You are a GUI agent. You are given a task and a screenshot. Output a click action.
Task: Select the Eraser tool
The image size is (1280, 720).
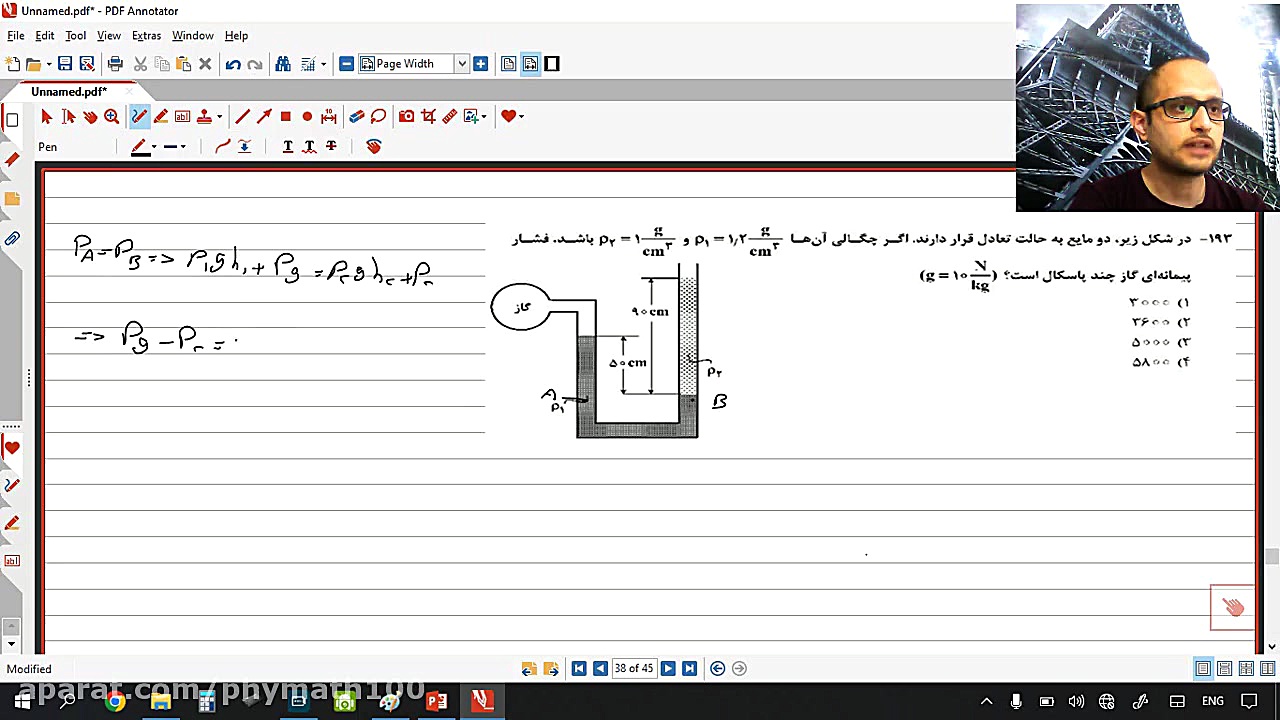(356, 117)
